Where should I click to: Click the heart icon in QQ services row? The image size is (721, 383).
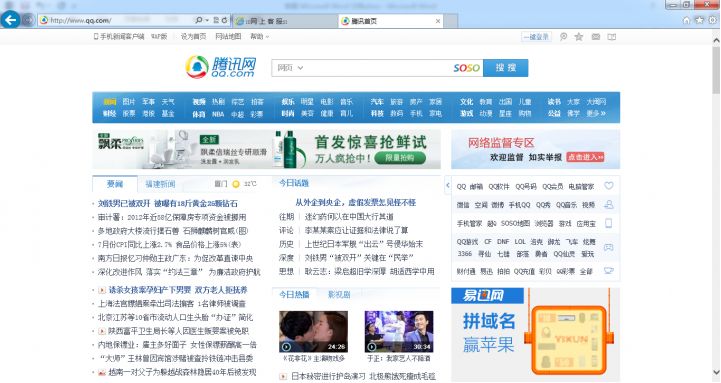pyautogui.click(x=609, y=186)
